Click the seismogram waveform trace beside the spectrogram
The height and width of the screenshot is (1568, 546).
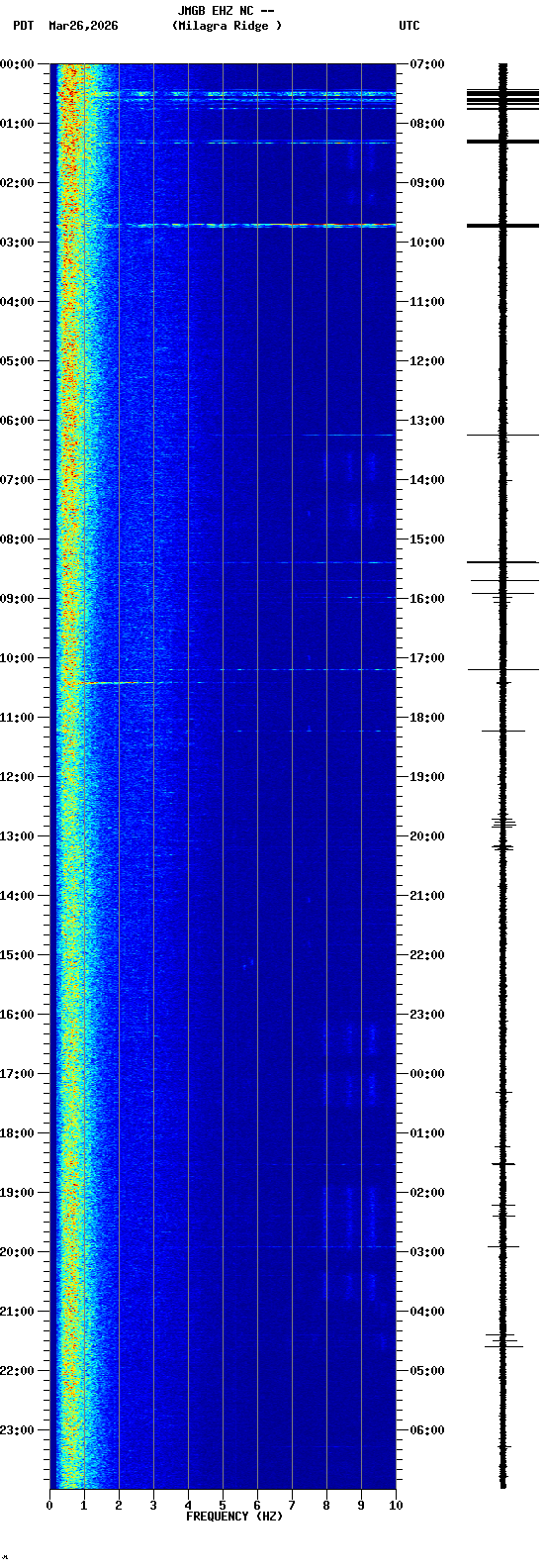(x=502, y=776)
